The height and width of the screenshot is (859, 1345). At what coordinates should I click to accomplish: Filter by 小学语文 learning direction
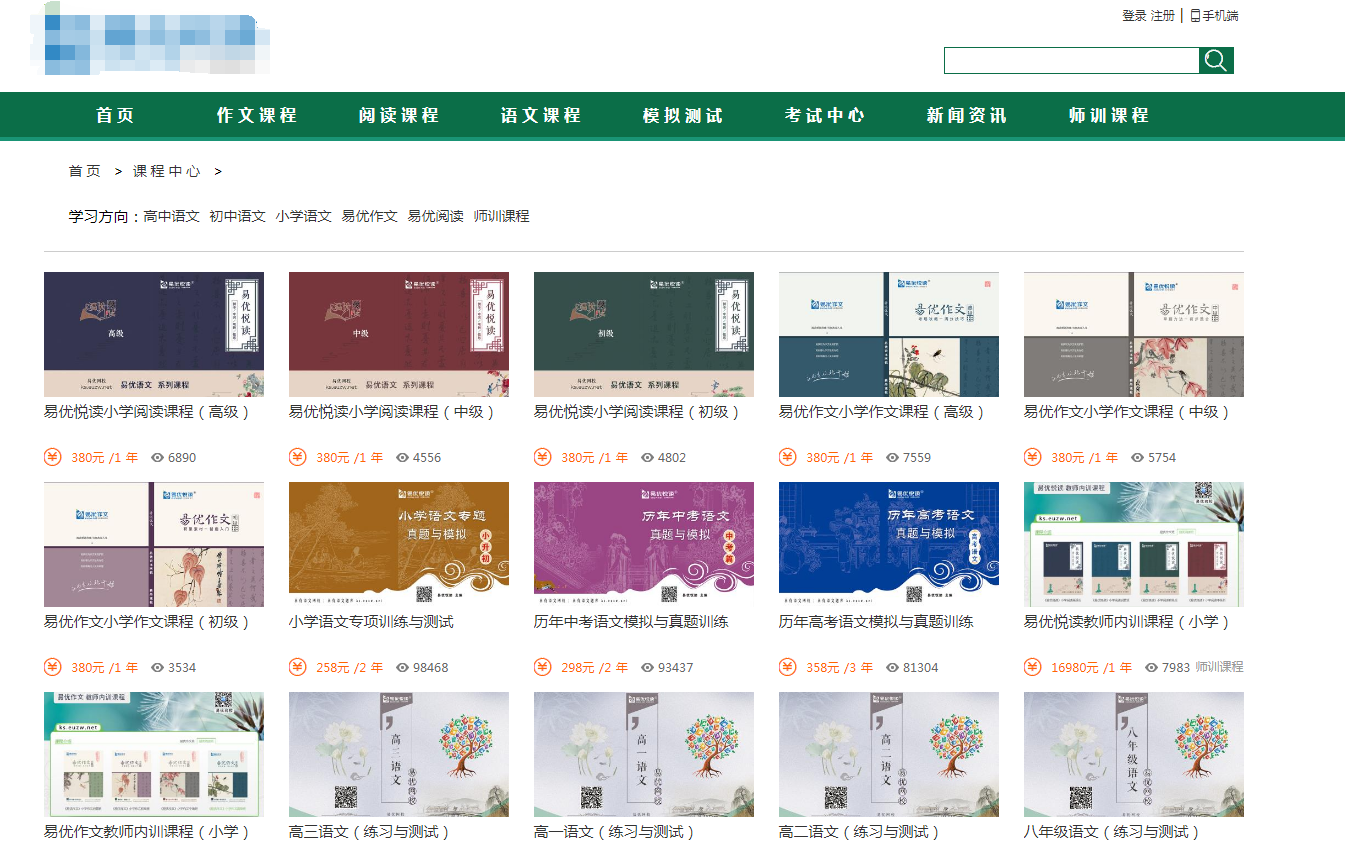[304, 216]
